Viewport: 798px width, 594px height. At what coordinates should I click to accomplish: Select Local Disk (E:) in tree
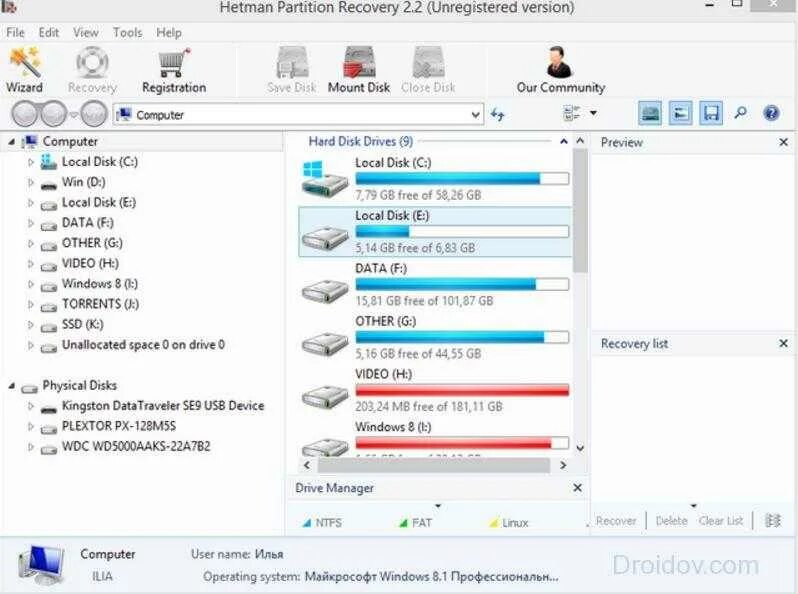click(x=99, y=203)
